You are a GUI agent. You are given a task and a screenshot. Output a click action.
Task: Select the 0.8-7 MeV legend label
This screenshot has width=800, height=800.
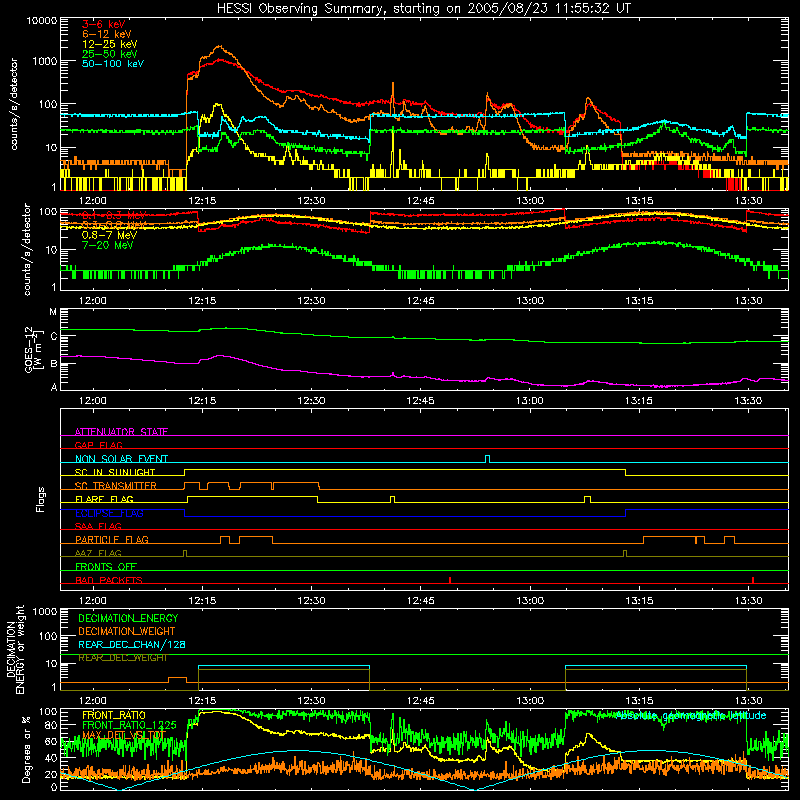(109, 235)
